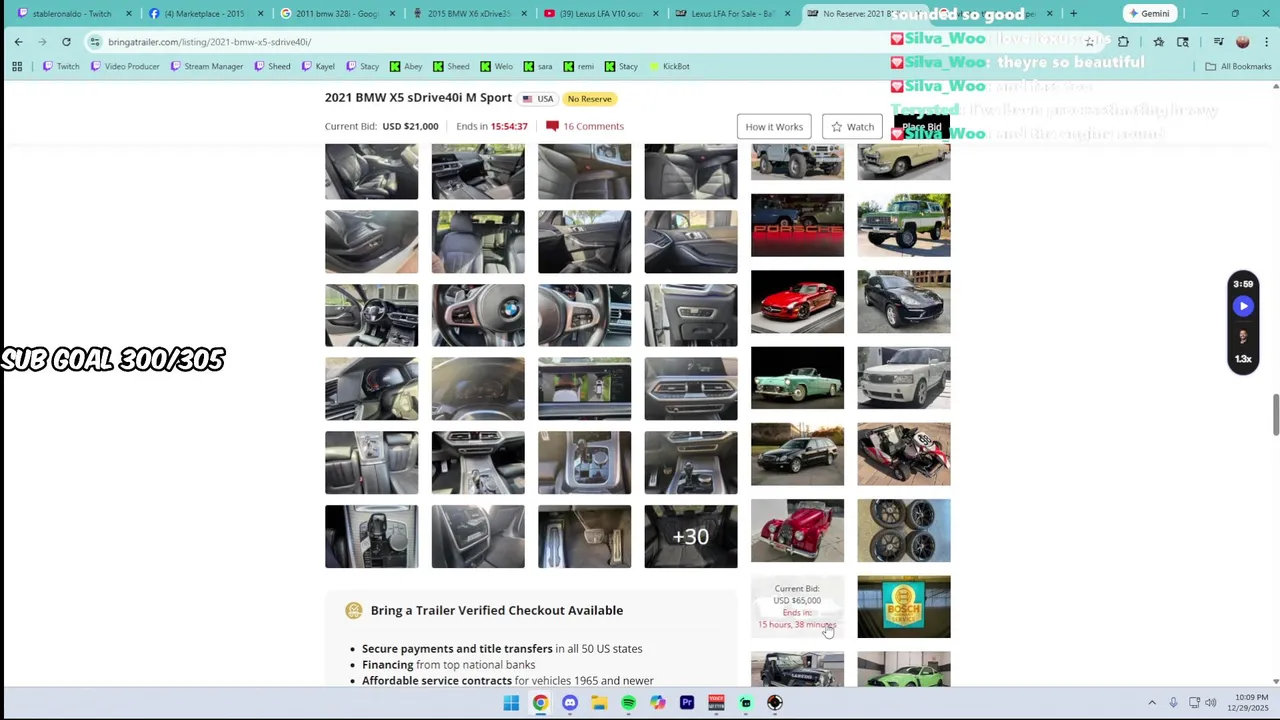The width and height of the screenshot is (1280, 720).
Task: Open Adobe Premiere Pro from the taskbar
Action: coord(687,703)
